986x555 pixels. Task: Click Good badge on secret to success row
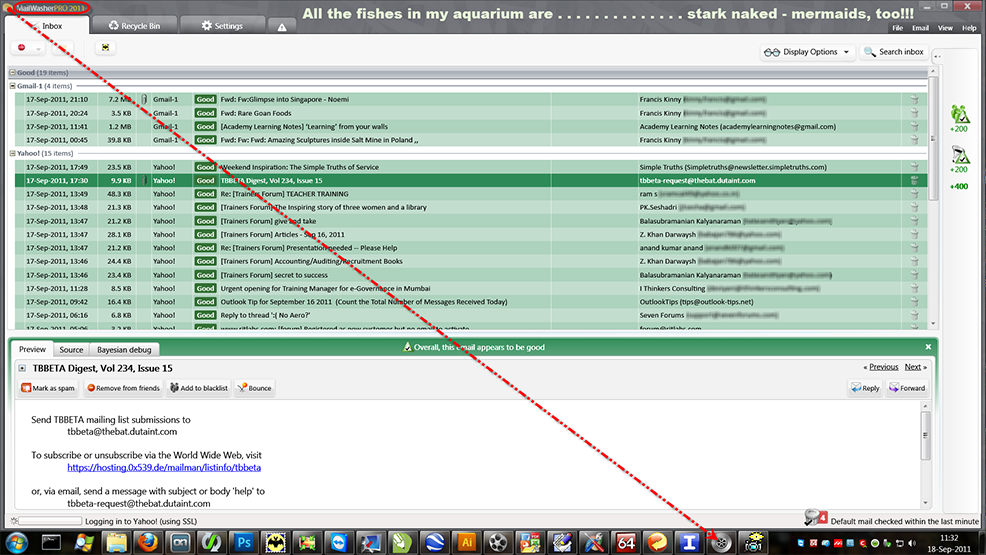[x=205, y=275]
